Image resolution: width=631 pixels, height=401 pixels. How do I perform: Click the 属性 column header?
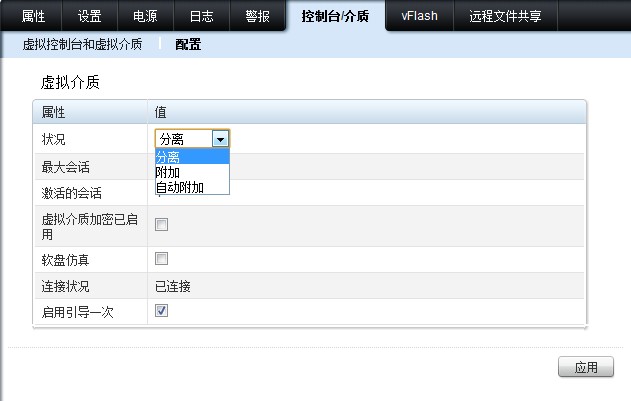coord(53,112)
